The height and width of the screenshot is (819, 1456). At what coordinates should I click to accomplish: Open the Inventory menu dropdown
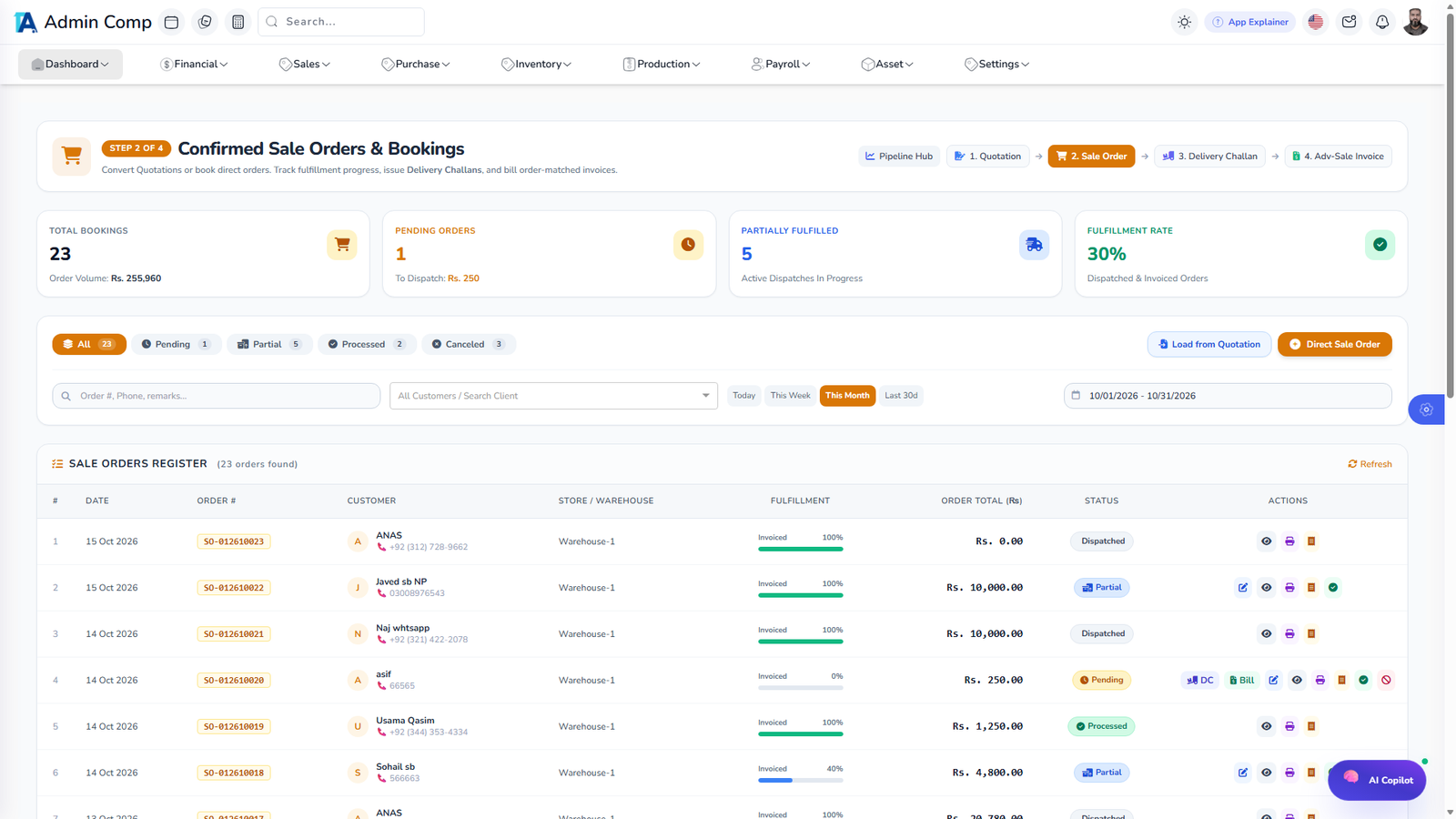(536, 65)
